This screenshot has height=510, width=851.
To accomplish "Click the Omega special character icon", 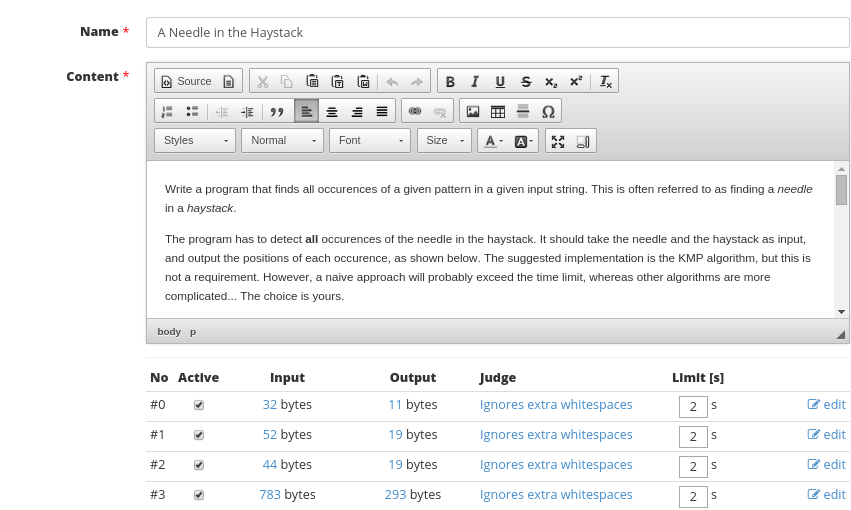I will click(548, 112).
